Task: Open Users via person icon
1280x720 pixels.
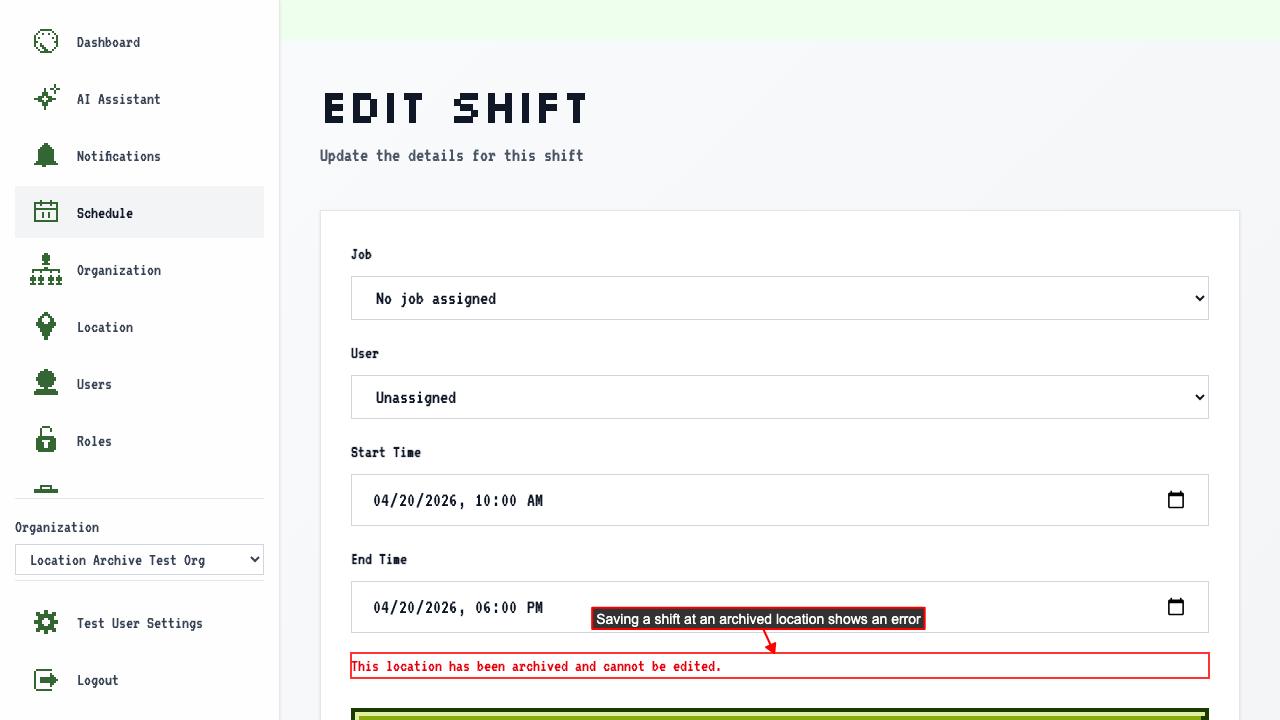Action: (46, 384)
